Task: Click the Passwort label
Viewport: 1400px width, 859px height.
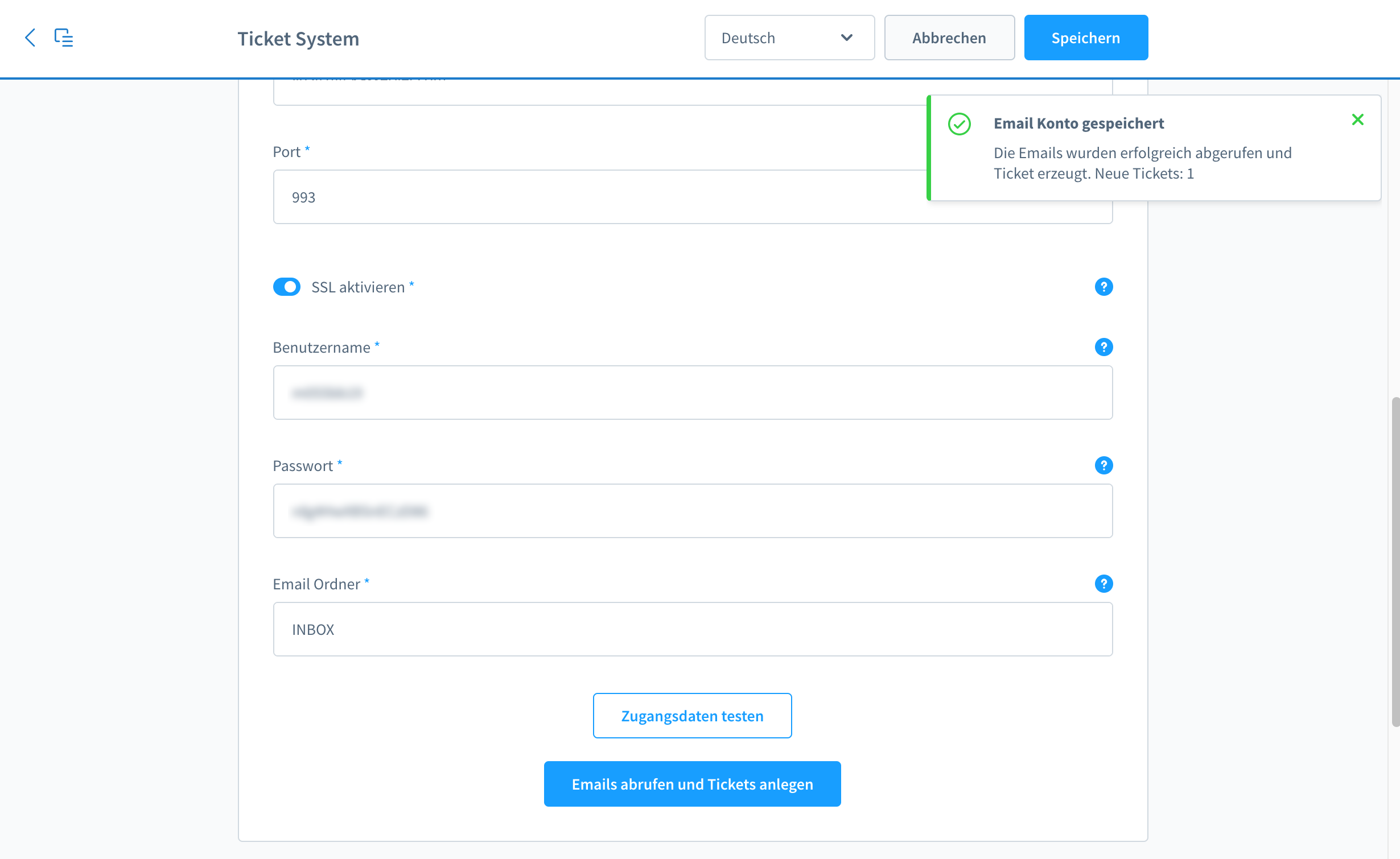Action: point(303,466)
